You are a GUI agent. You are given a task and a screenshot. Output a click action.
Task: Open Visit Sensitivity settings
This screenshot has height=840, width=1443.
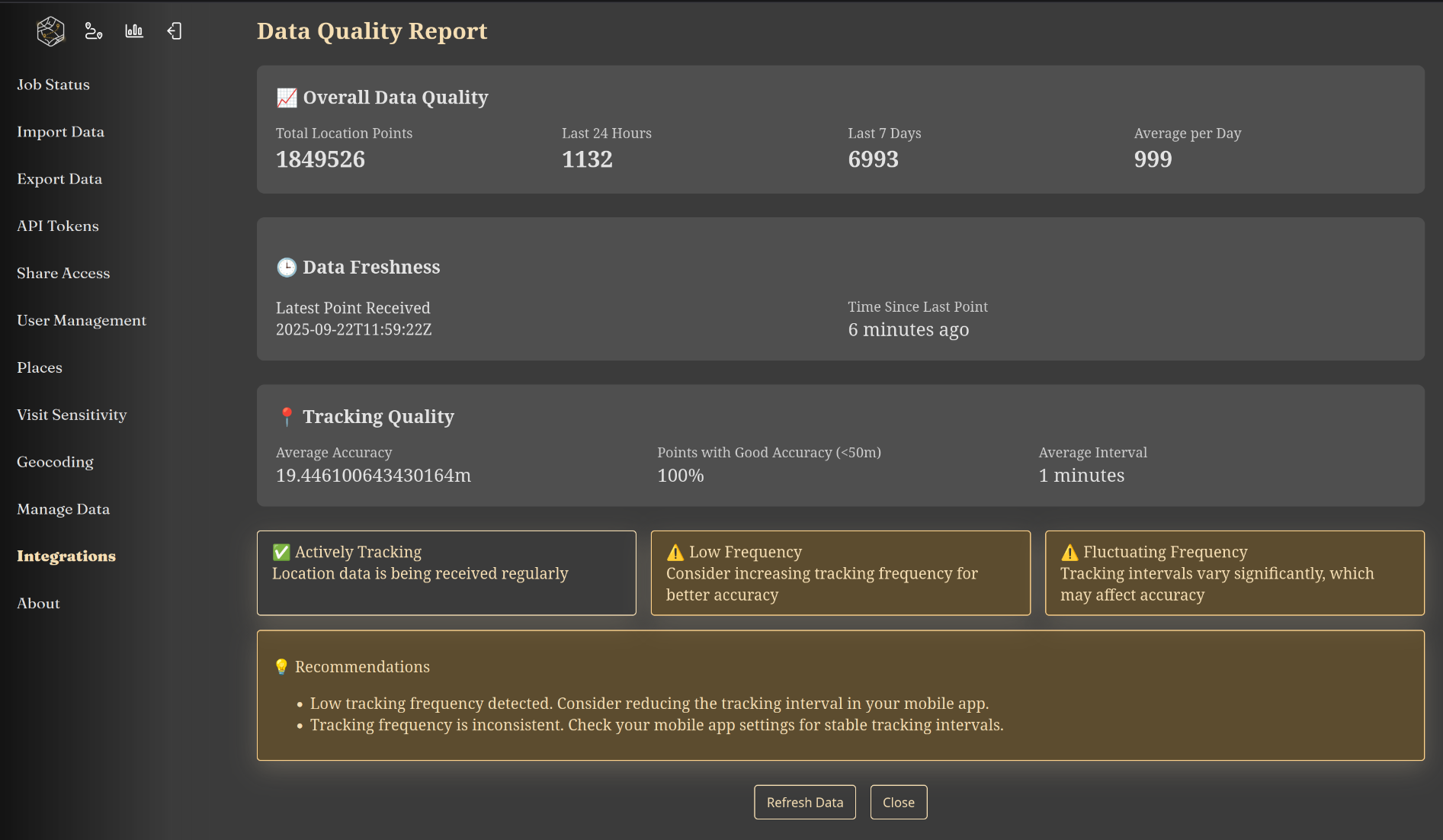(x=72, y=415)
